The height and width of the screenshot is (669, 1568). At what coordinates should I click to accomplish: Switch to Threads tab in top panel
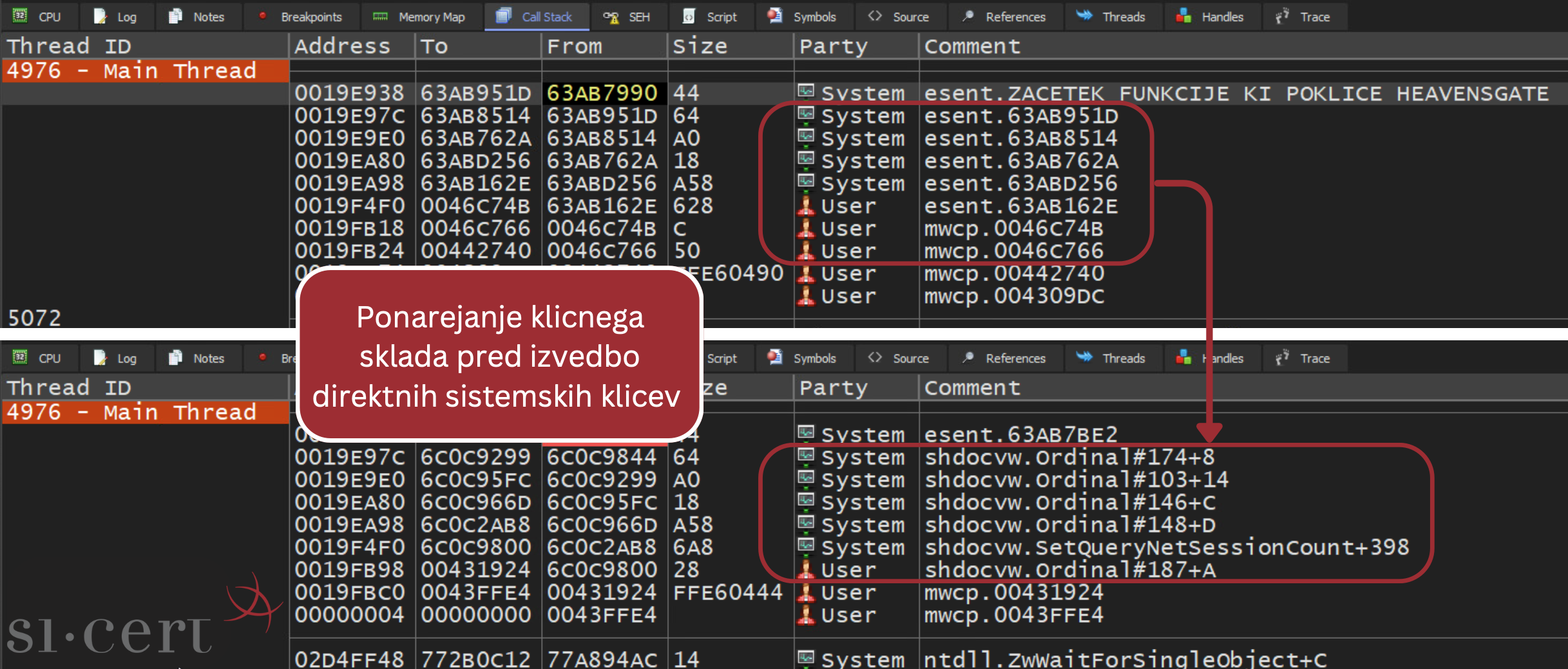[x=1111, y=17]
